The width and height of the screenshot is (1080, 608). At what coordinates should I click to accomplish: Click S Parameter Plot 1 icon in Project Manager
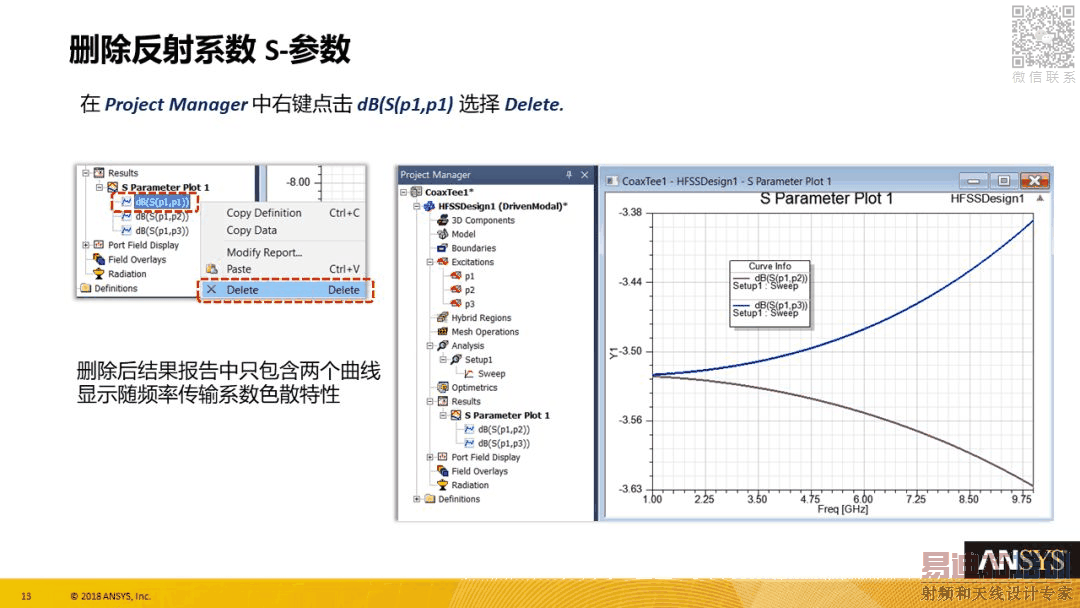click(456, 415)
